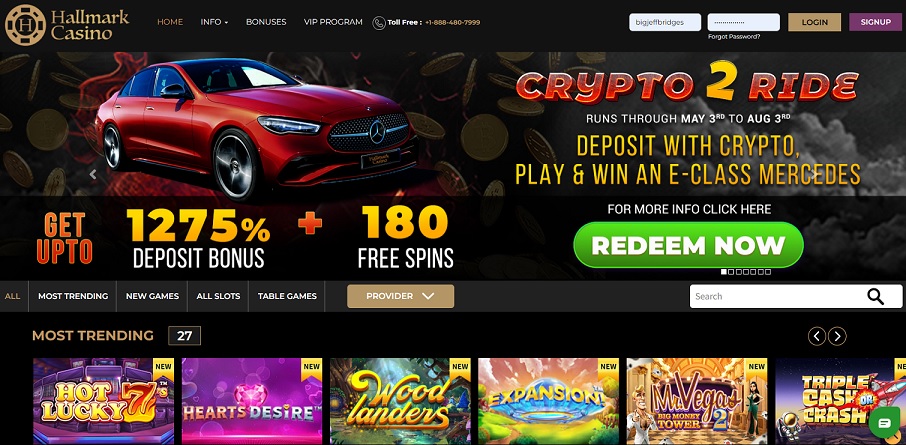Viewport: 906px width, 445px height.
Task: Open the Woodlanders game thumbnail
Action: pyautogui.click(x=400, y=401)
